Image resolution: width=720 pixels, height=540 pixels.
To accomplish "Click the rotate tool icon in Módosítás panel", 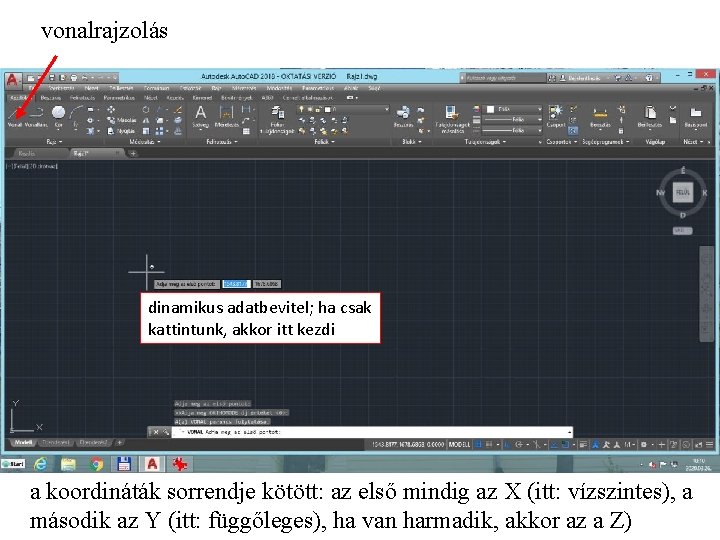I will [146, 110].
